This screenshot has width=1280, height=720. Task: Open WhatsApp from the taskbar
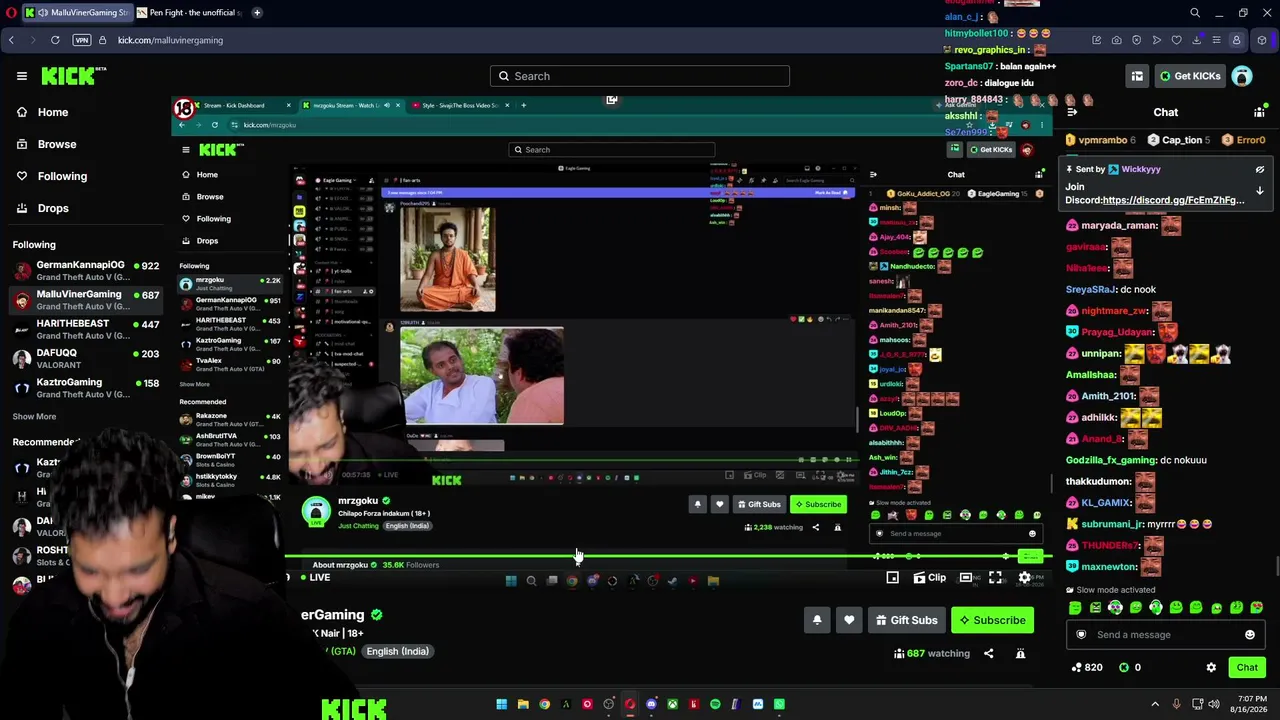[x=779, y=704]
